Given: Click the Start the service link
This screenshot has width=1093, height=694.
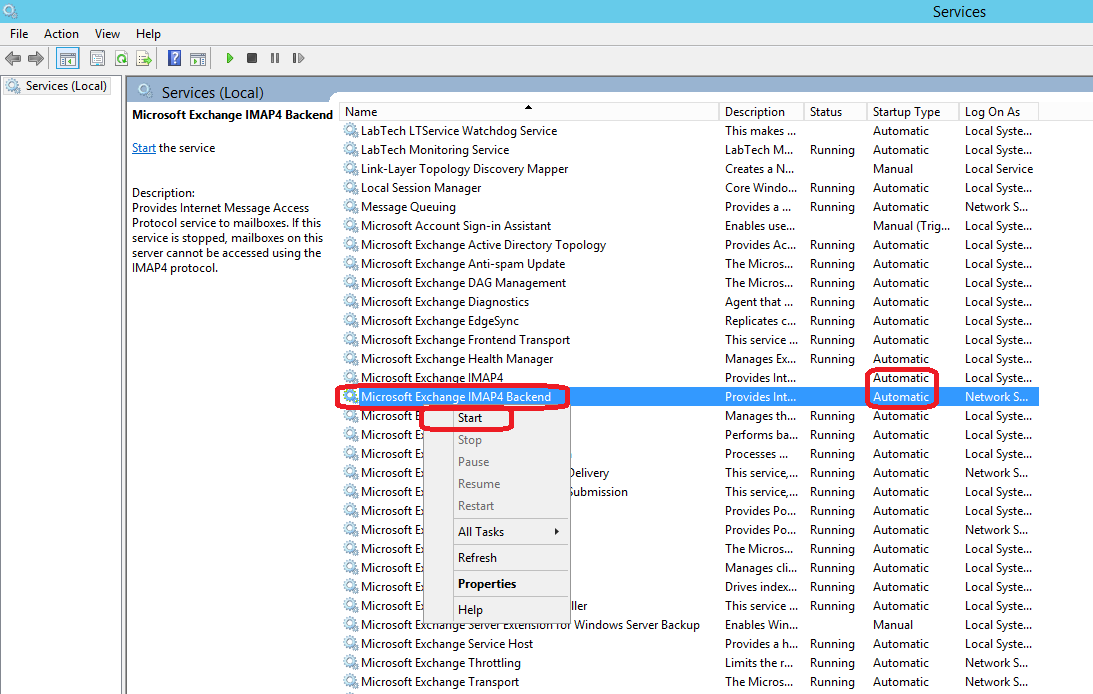Looking at the screenshot, I should [144, 148].
